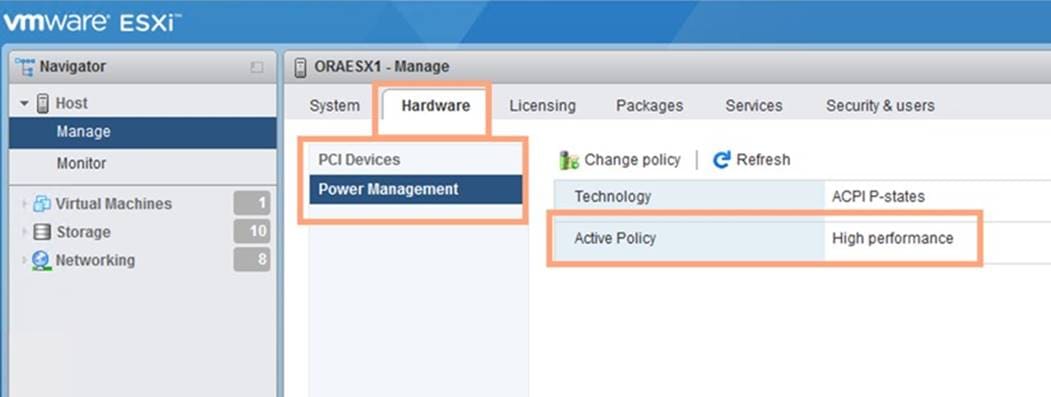1051x397 pixels.
Task: Click the Networking count badge 8
Action: point(252,260)
